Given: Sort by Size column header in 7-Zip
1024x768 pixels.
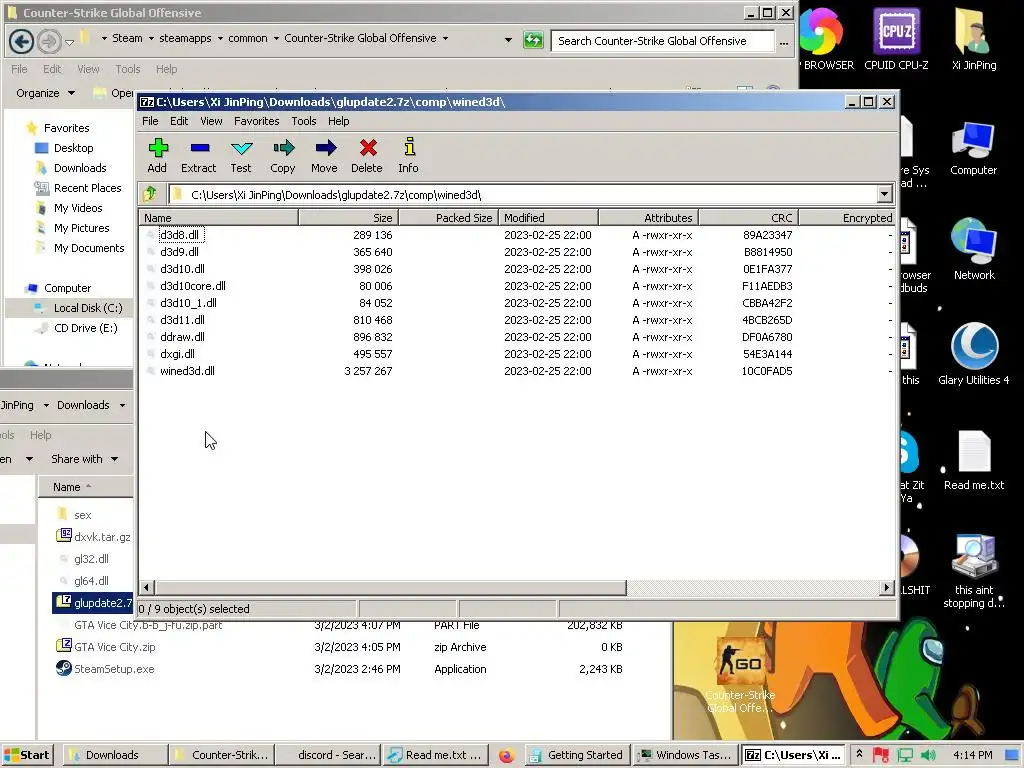Looking at the screenshot, I should coord(348,217).
